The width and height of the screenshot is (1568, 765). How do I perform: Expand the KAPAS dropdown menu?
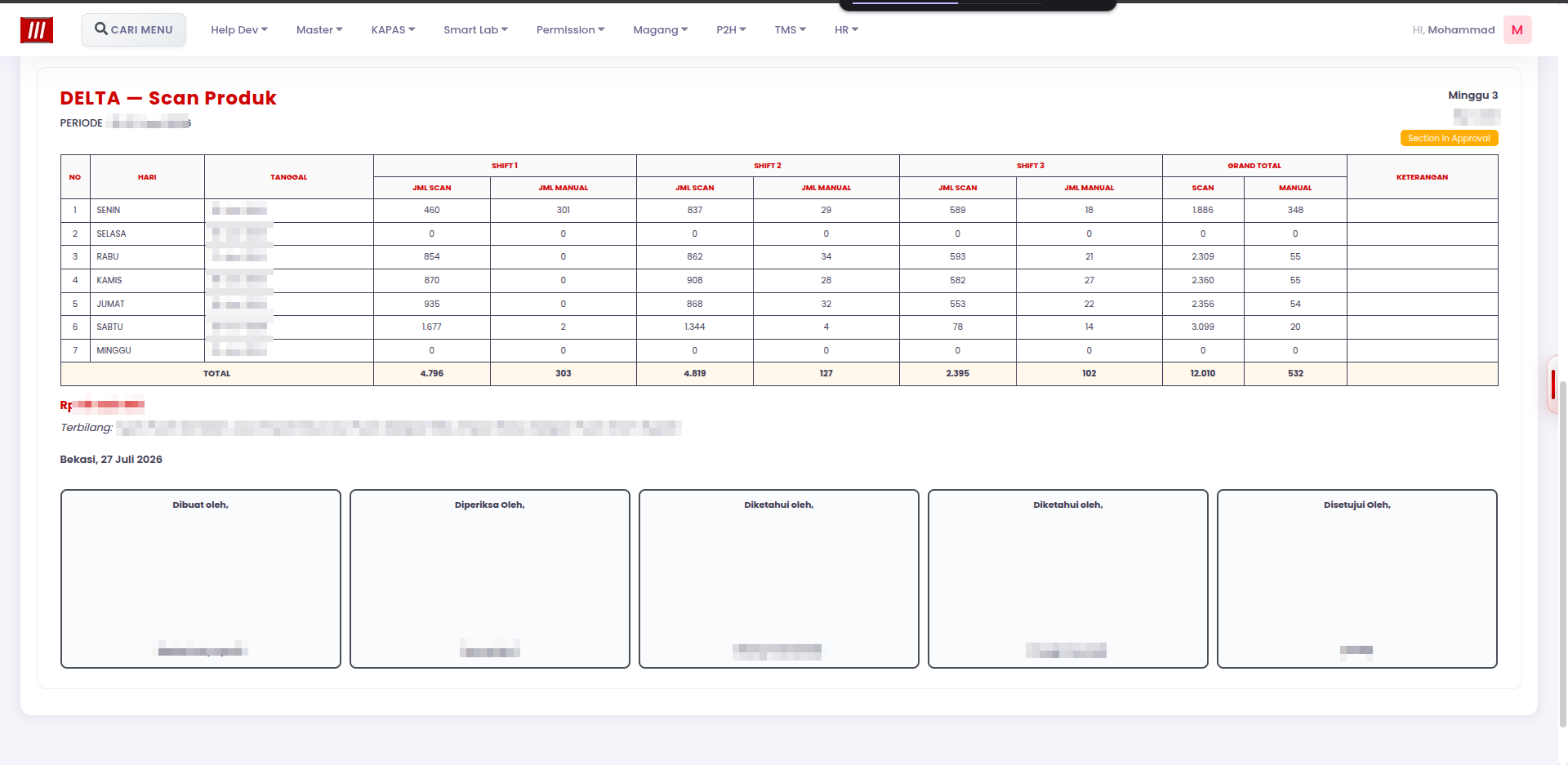point(393,29)
